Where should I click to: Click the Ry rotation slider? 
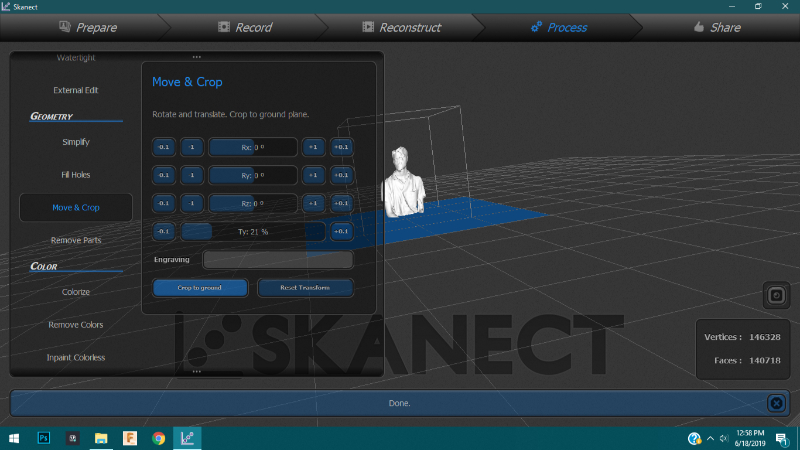[x=253, y=175]
